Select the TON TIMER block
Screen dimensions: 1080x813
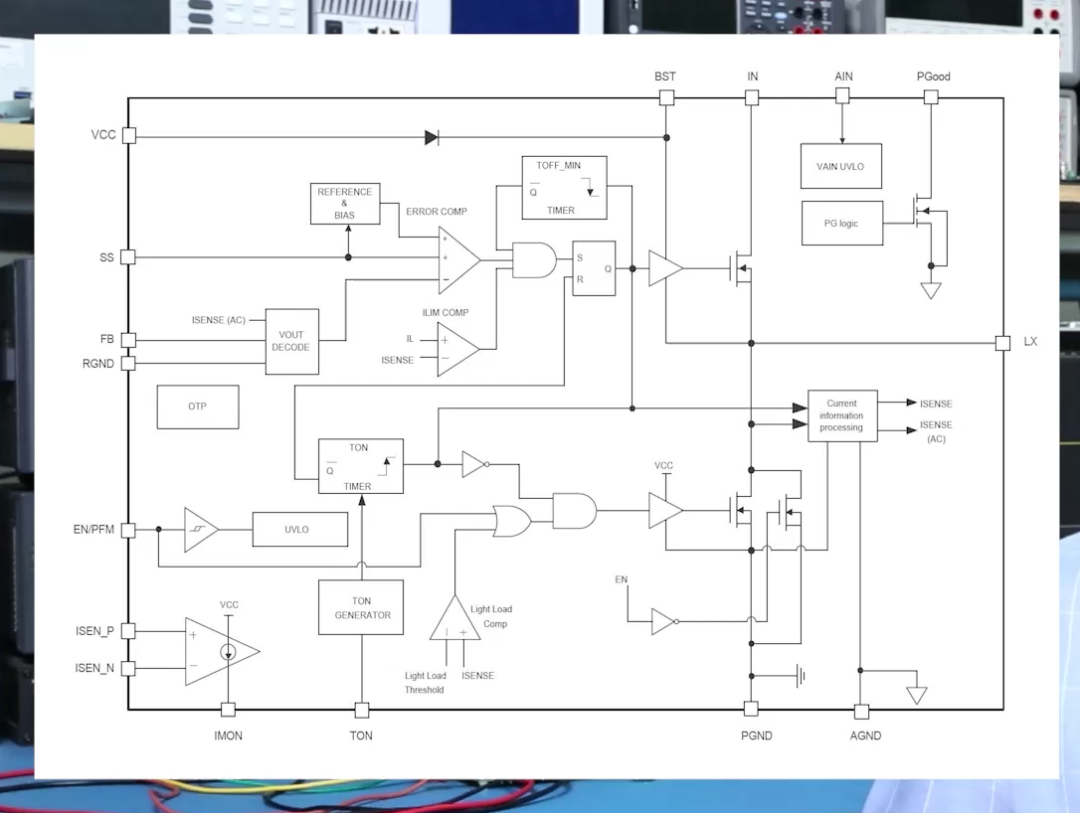point(361,466)
